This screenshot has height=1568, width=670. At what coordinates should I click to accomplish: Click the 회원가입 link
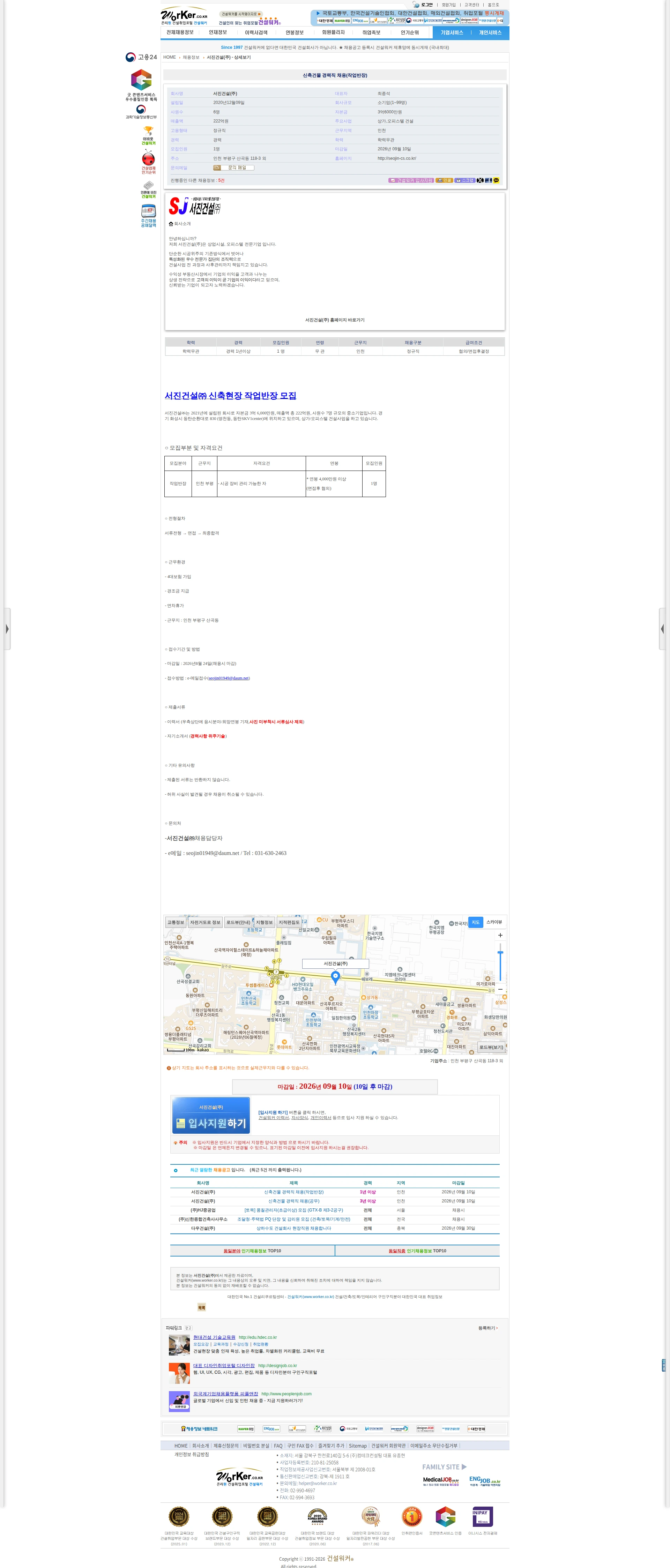point(448,5)
